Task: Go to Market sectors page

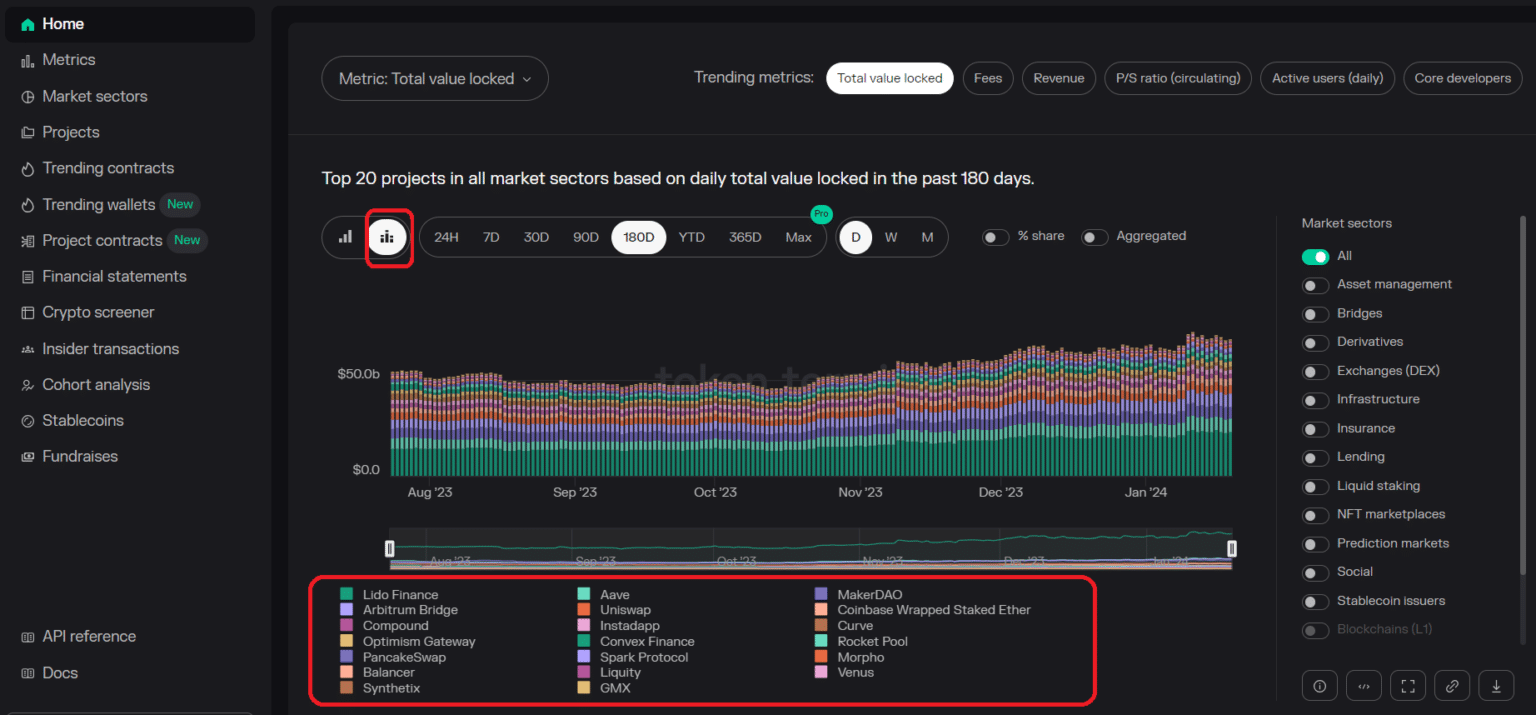Action: [x=94, y=96]
